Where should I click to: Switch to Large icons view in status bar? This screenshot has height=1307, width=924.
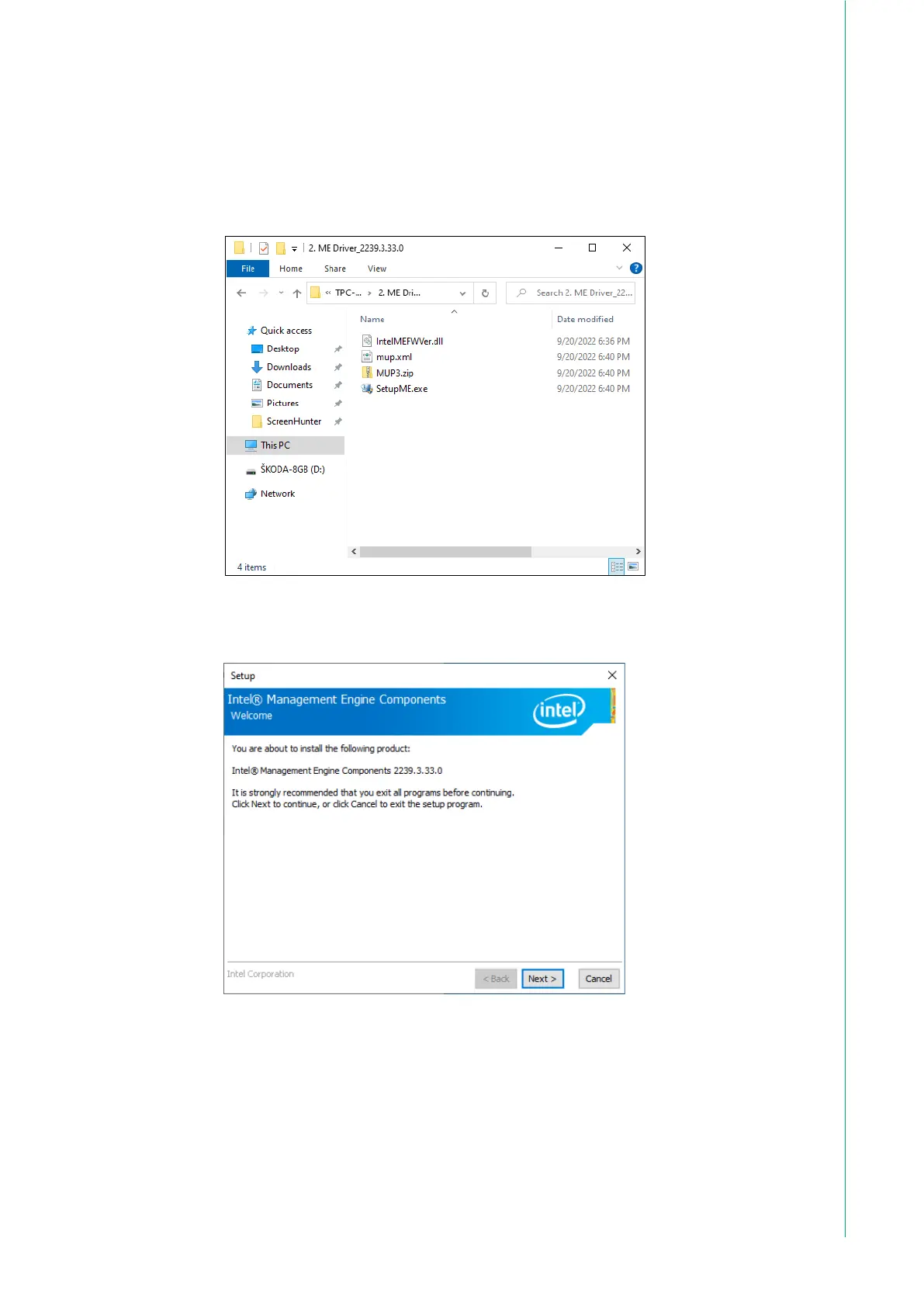tap(633, 567)
